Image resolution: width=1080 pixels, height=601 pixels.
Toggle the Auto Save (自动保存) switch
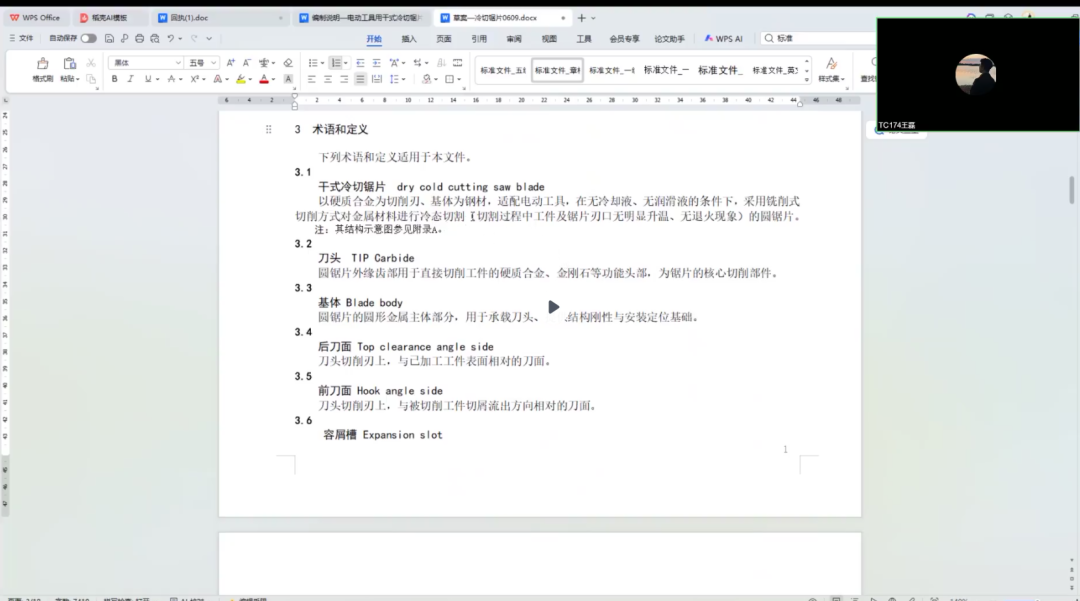click(88, 39)
